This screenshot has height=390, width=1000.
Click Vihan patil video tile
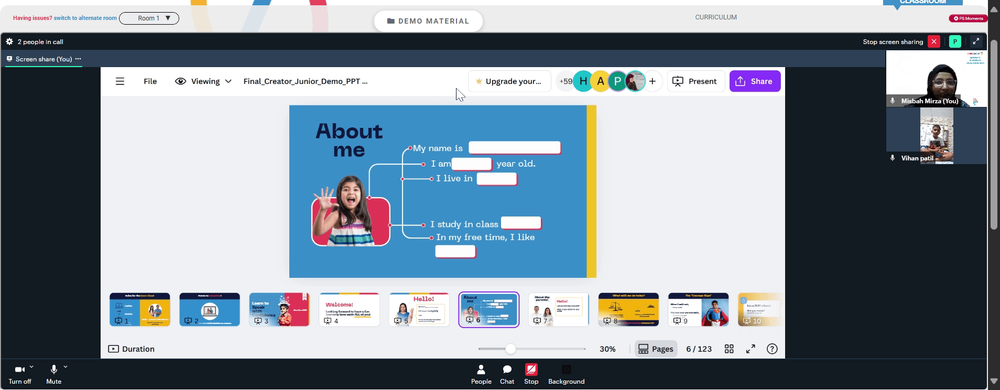[x=936, y=135]
